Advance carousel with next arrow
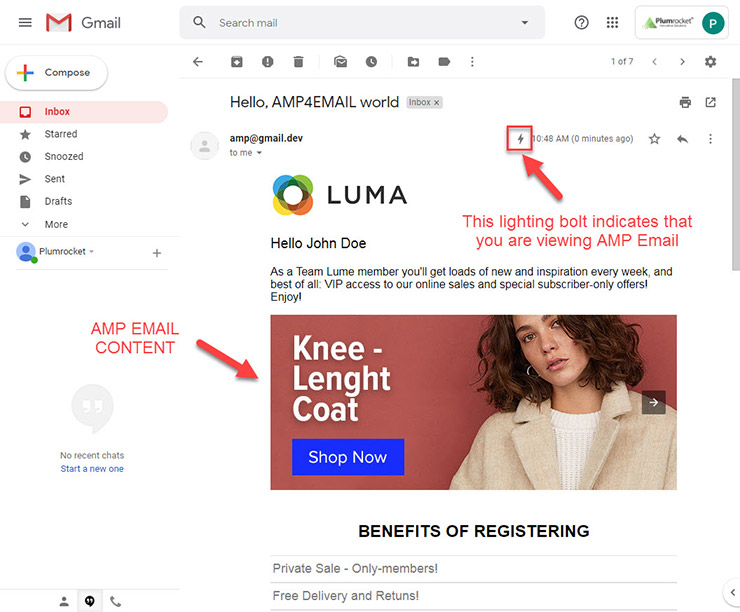 pos(654,402)
